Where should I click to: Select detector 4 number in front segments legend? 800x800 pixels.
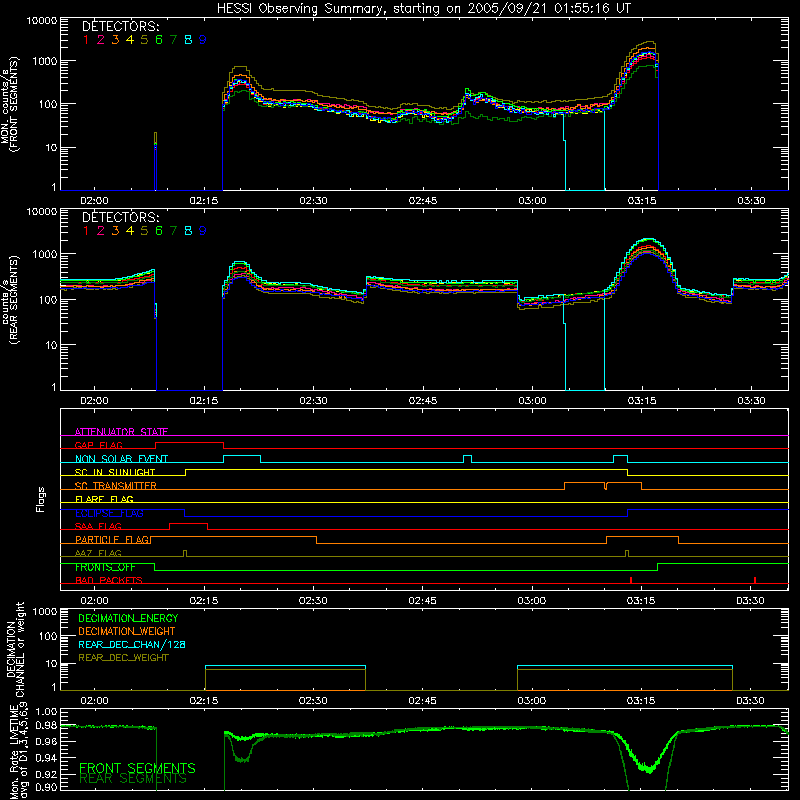coord(130,40)
